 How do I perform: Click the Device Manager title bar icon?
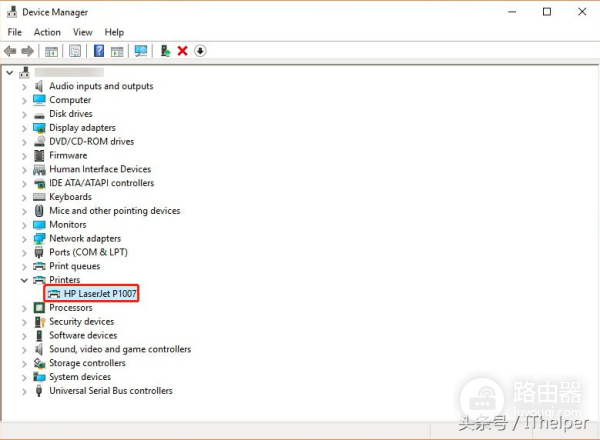11,12
